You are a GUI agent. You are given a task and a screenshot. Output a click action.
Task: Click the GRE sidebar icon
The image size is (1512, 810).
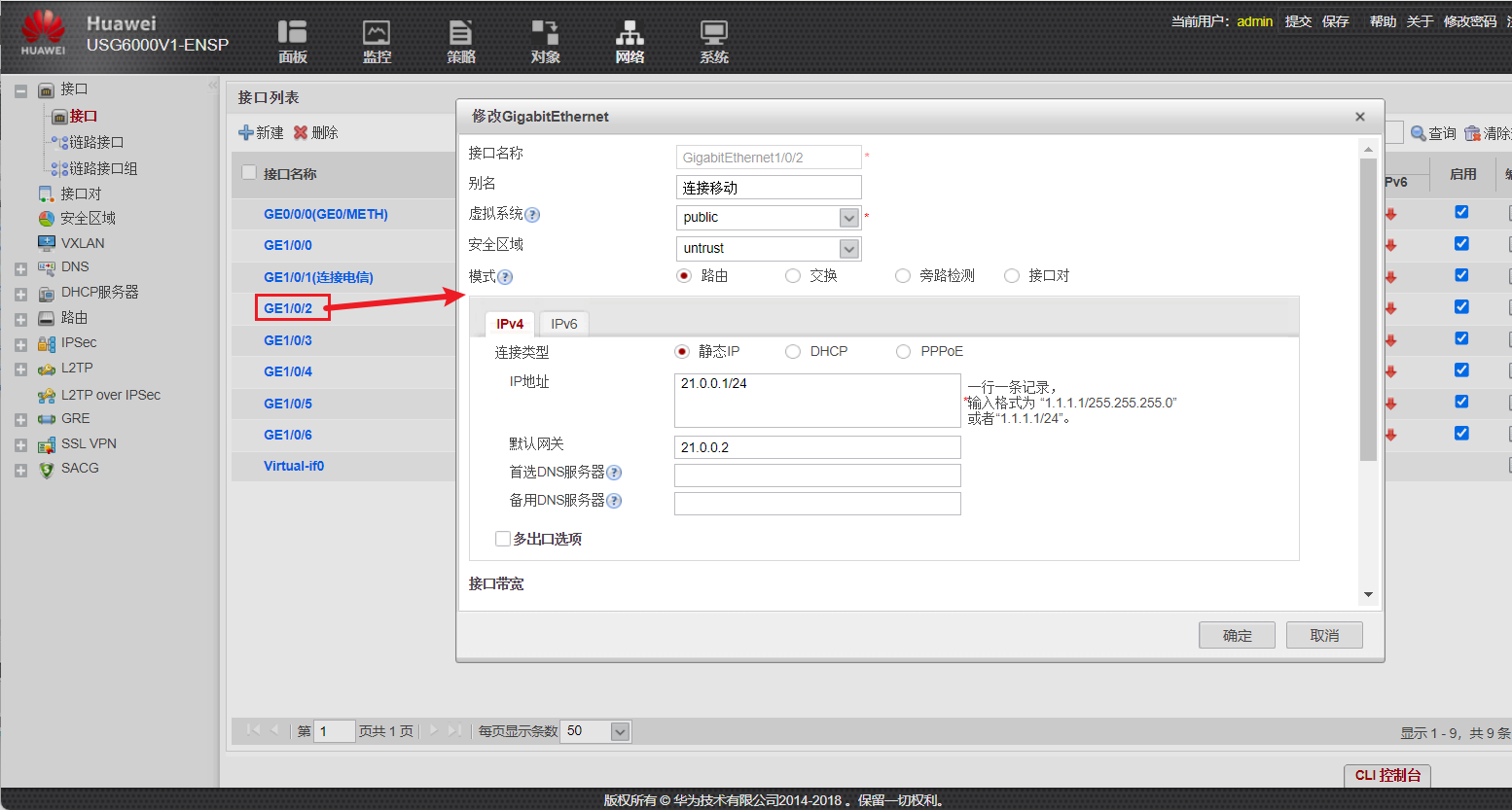tap(46, 419)
